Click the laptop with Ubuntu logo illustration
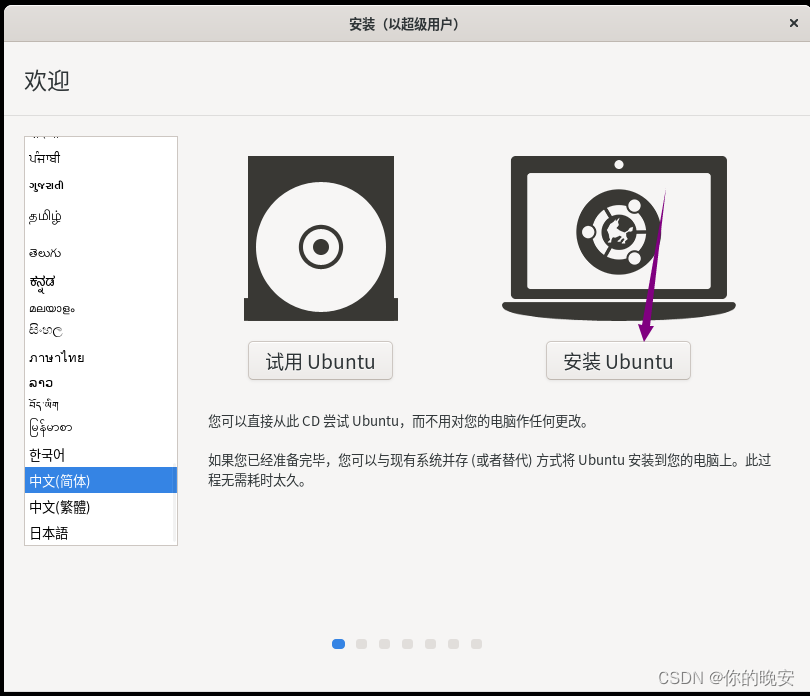810x696 pixels. (x=619, y=238)
